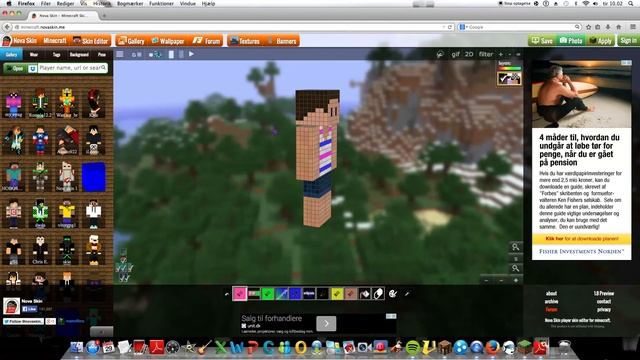The width and height of the screenshot is (640, 360).
Task: Click the arrow button on bottom ad
Action: [326, 324]
